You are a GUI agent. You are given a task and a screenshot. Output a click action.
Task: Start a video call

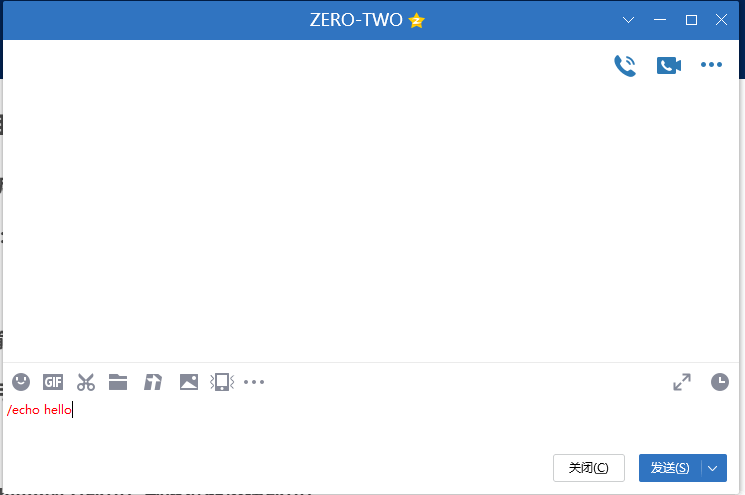(x=669, y=66)
